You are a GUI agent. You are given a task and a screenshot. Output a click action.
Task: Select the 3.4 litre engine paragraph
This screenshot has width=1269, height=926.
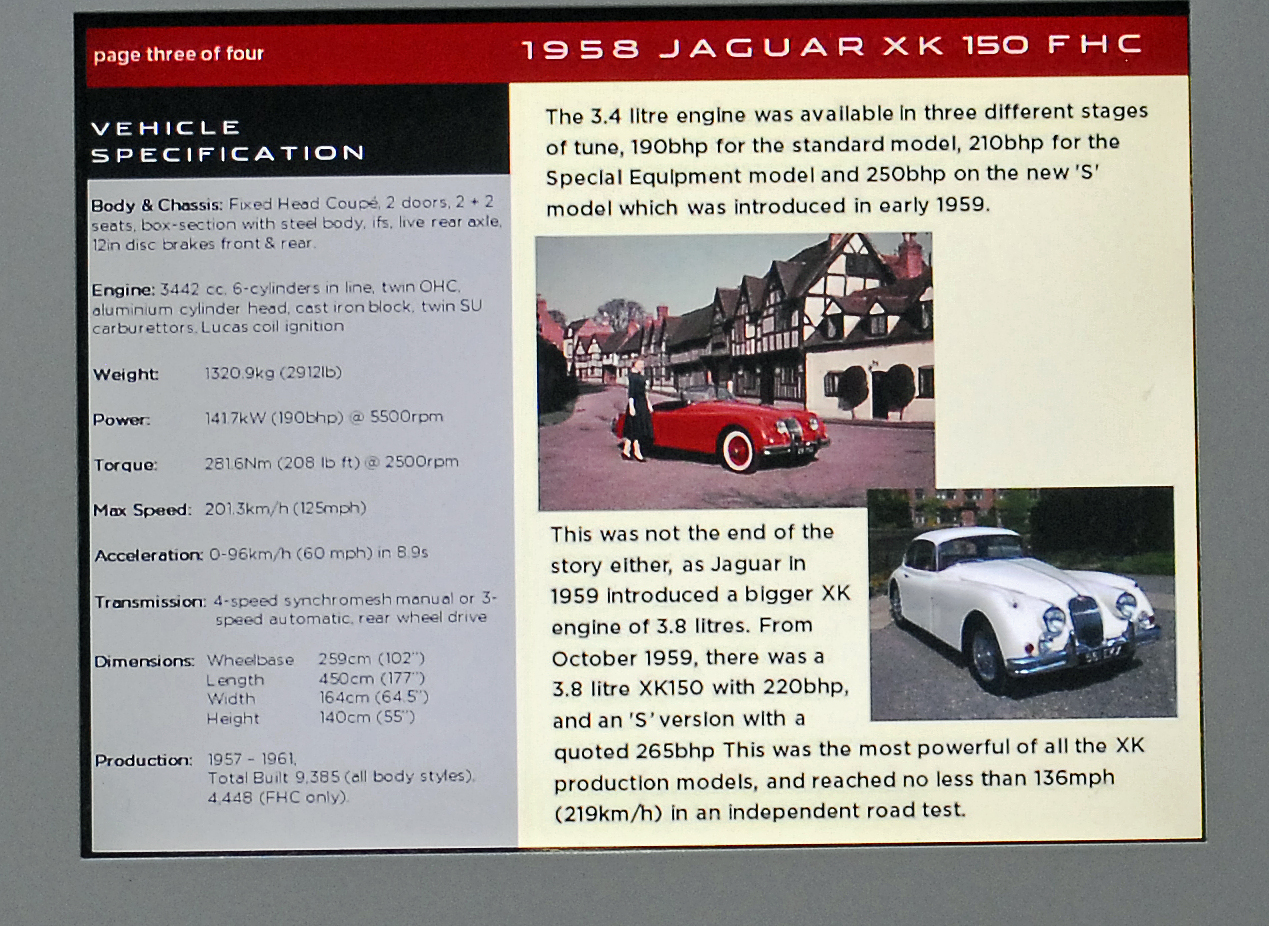tap(846, 159)
